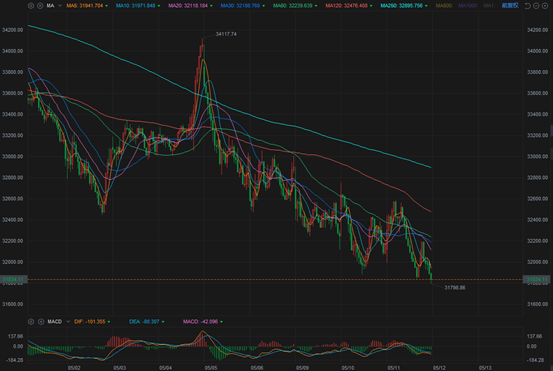Select the MA500 legend label
553x371 pixels.
444,6
